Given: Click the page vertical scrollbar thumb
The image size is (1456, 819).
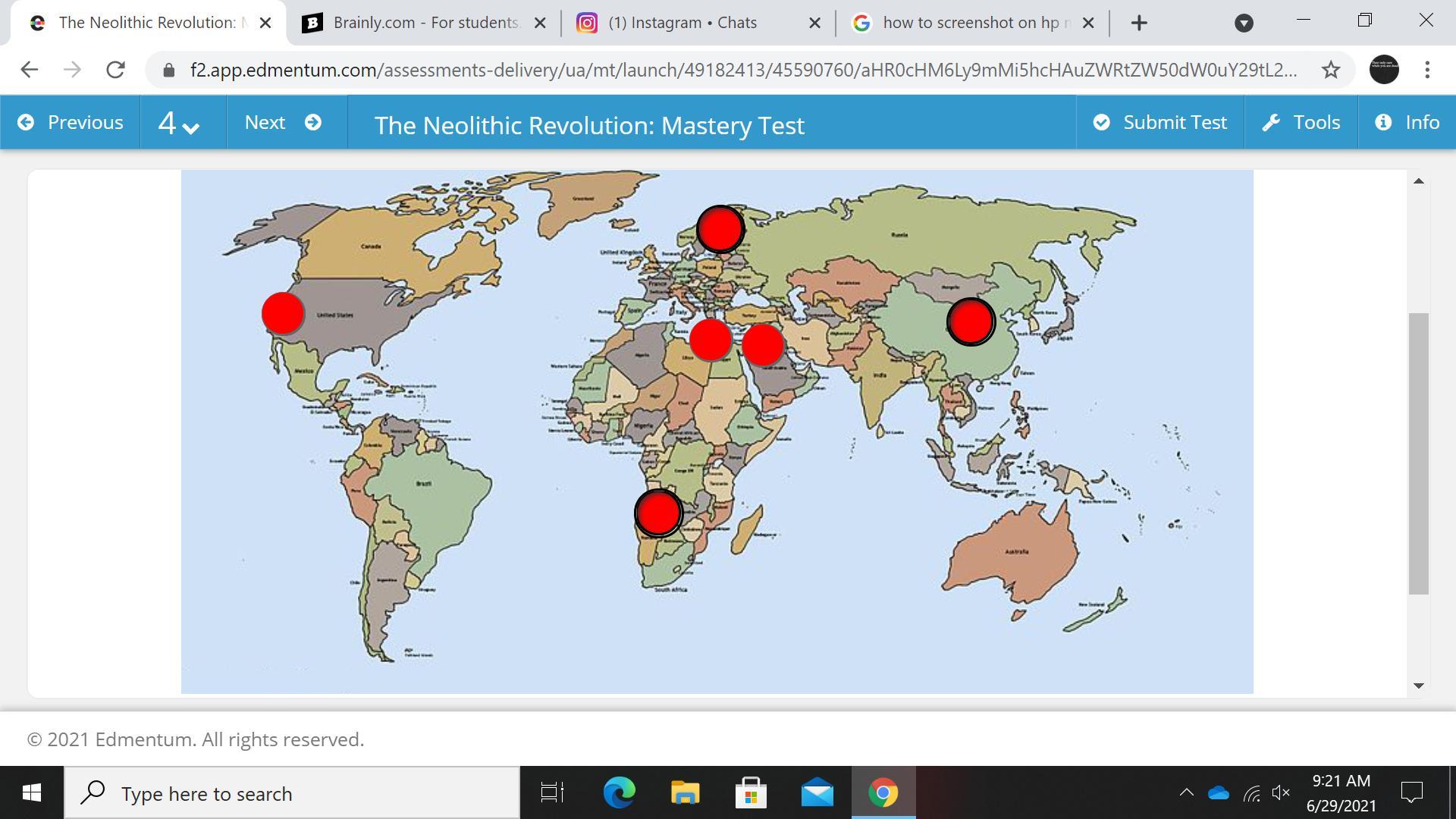Looking at the screenshot, I should [1418, 453].
